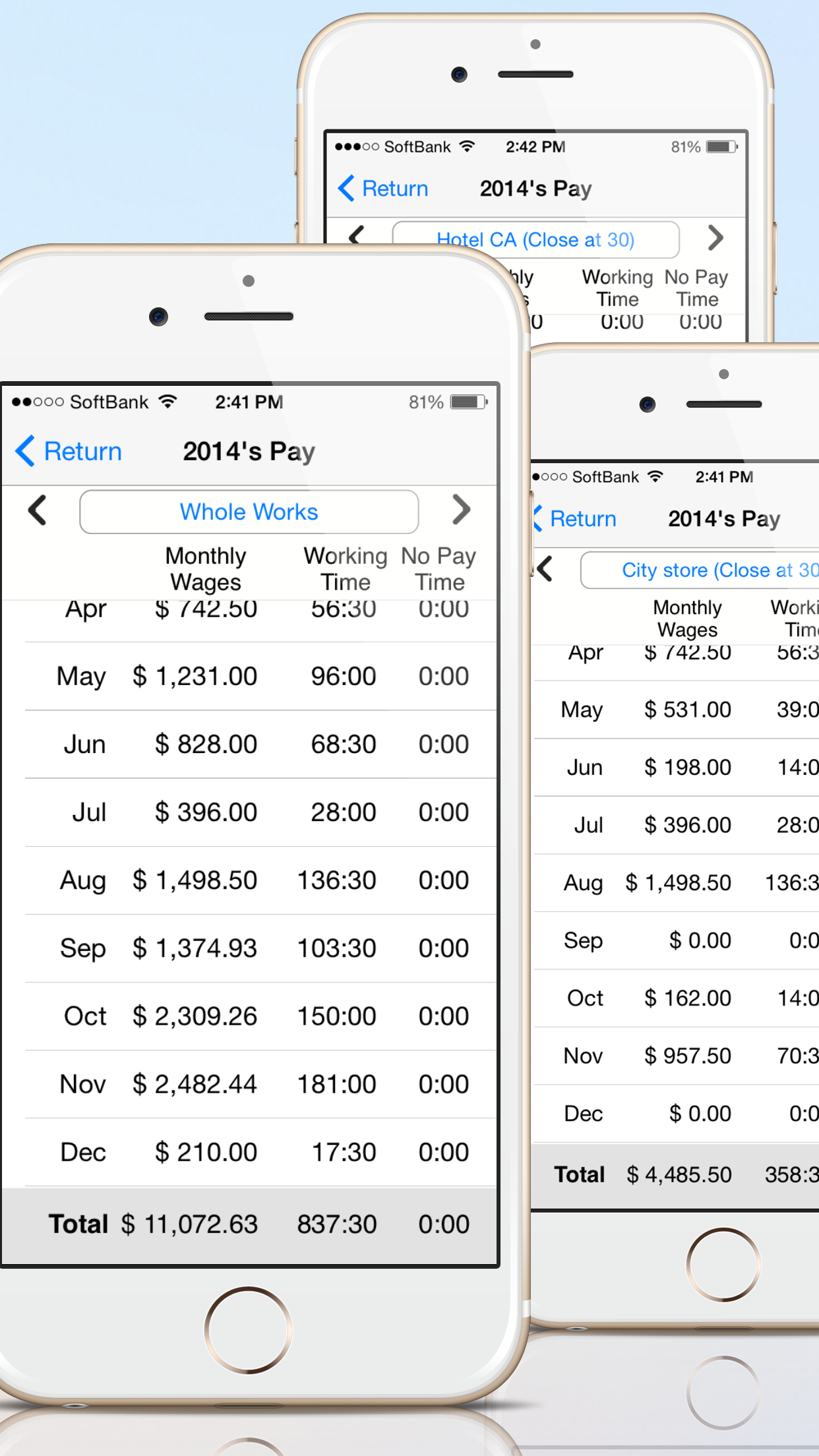Go to next workplace on front phone
Viewport: 819px width, 1456px height.
461,510
